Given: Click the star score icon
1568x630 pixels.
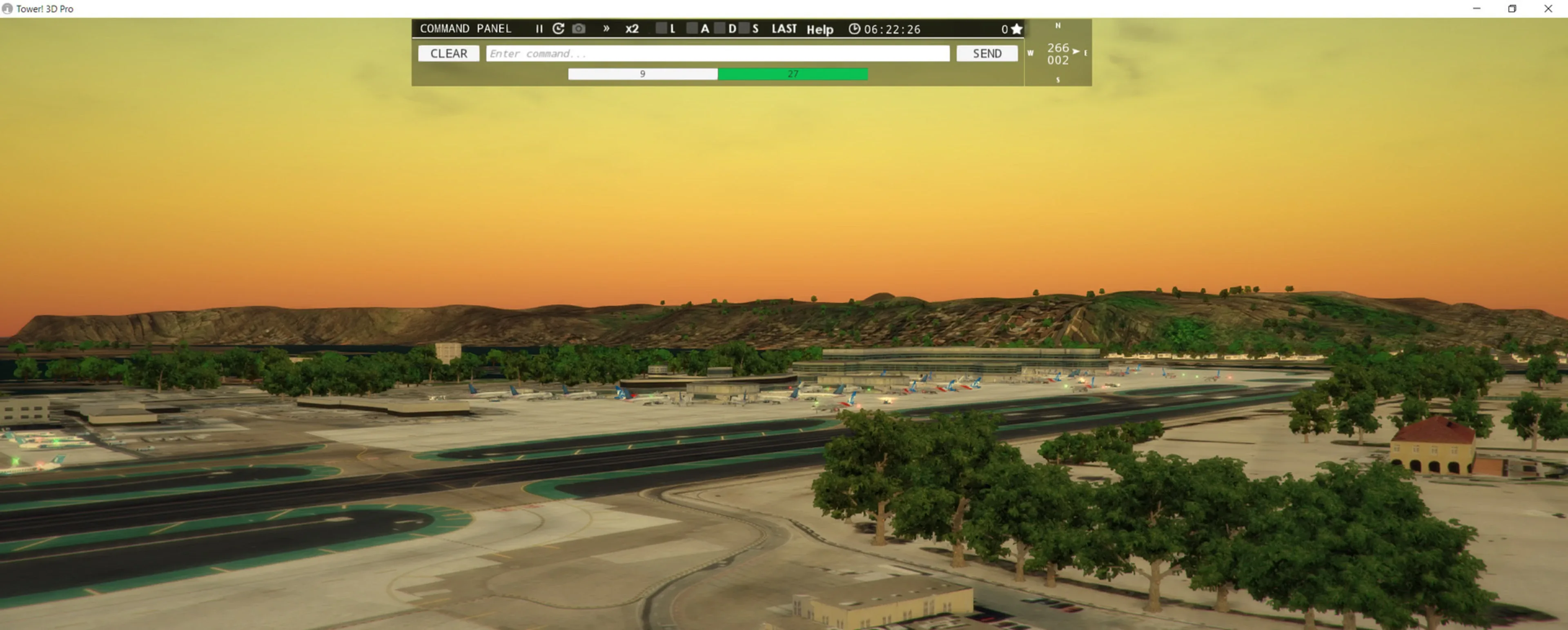Looking at the screenshot, I should point(1016,29).
